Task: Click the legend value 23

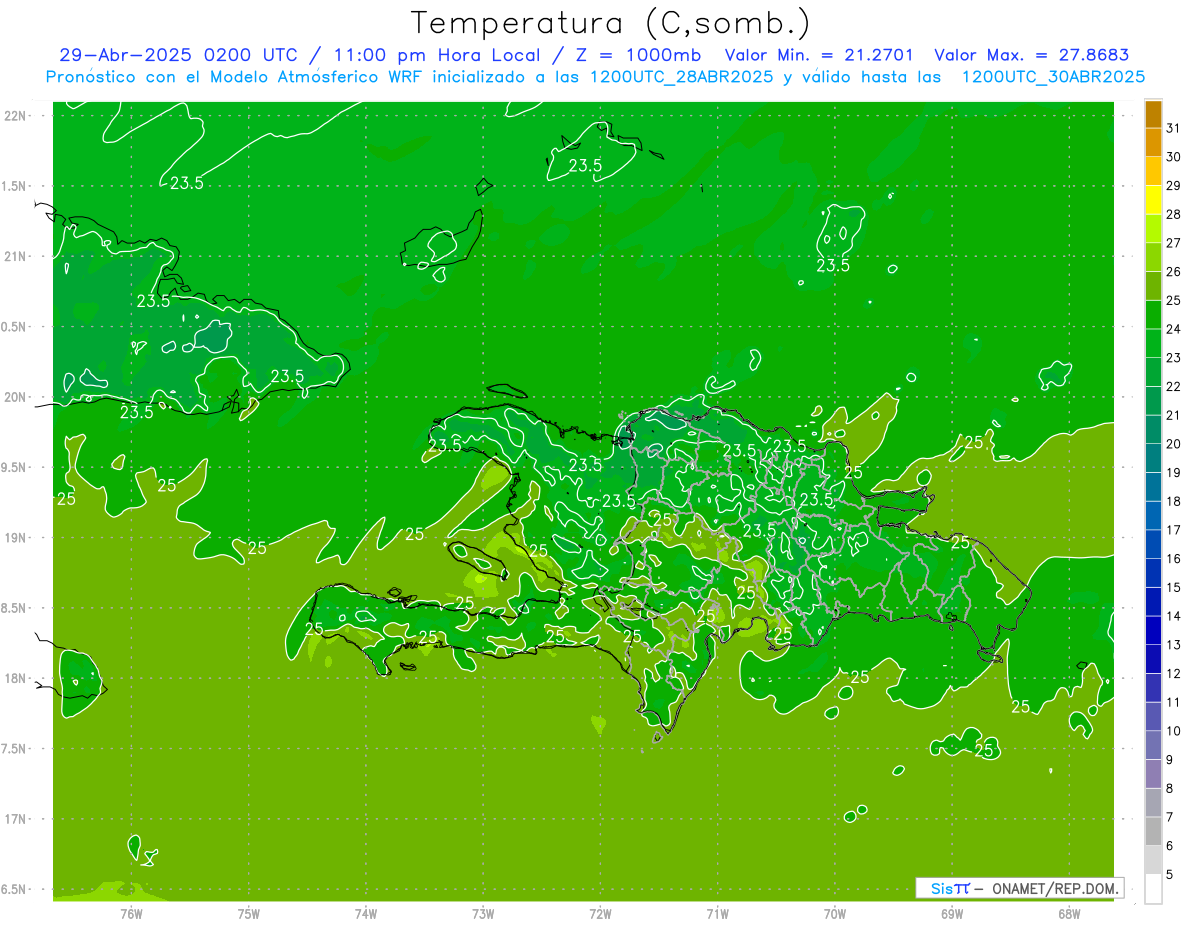Action: pos(1173,358)
